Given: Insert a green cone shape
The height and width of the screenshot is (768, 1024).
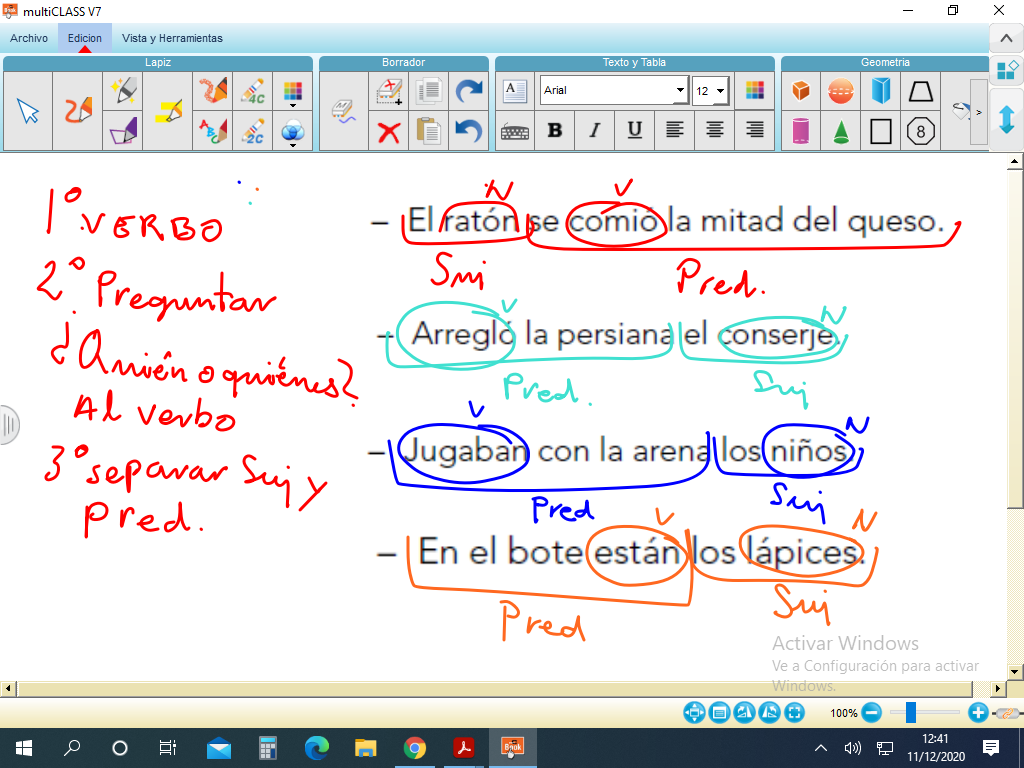Looking at the screenshot, I should click(x=840, y=131).
